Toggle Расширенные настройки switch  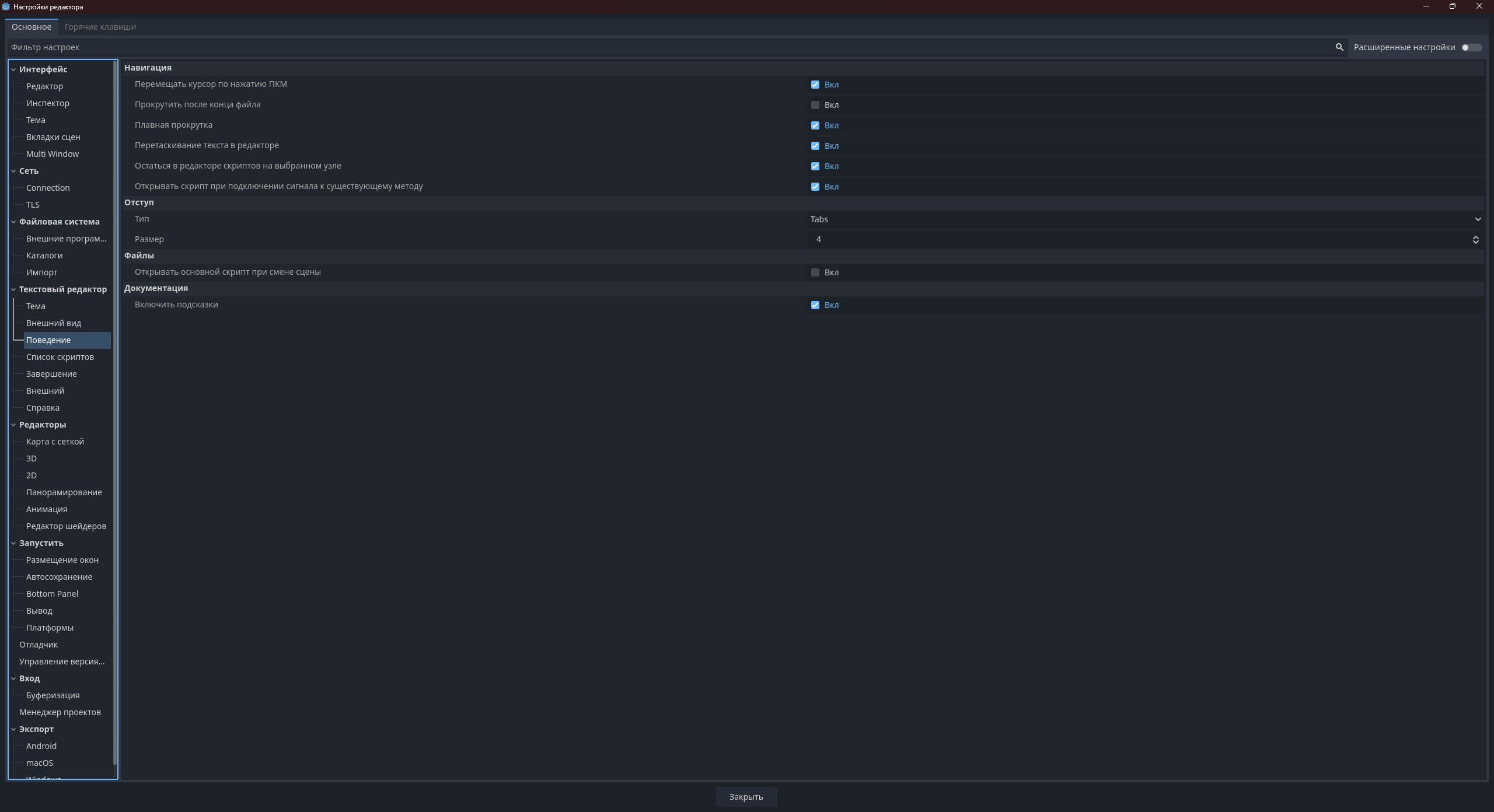[1471, 47]
